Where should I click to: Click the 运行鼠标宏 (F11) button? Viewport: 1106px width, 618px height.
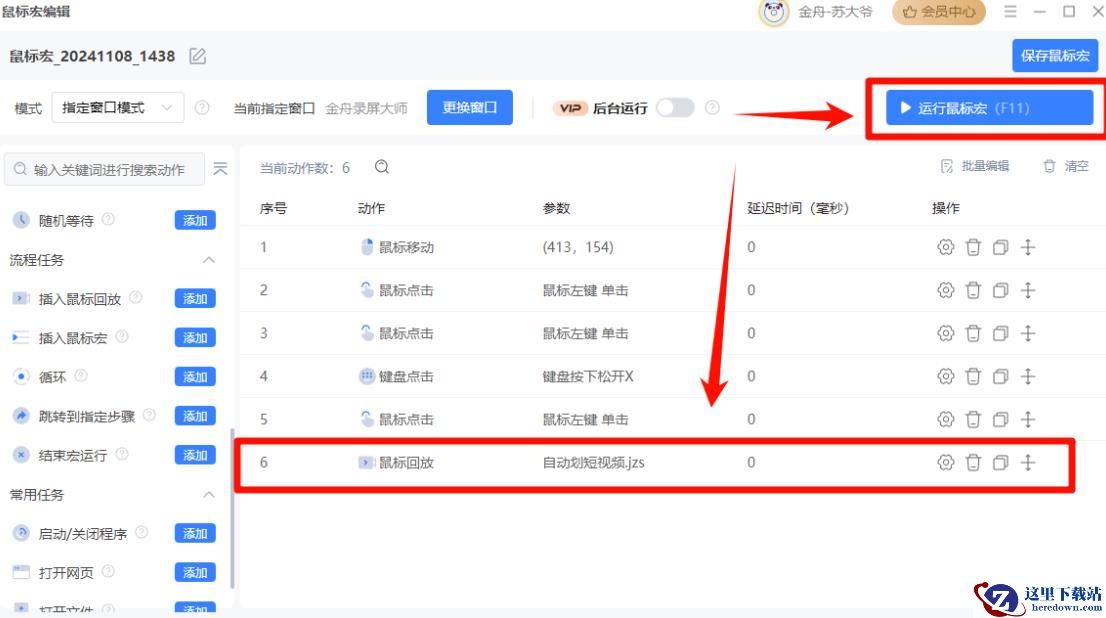coord(989,108)
